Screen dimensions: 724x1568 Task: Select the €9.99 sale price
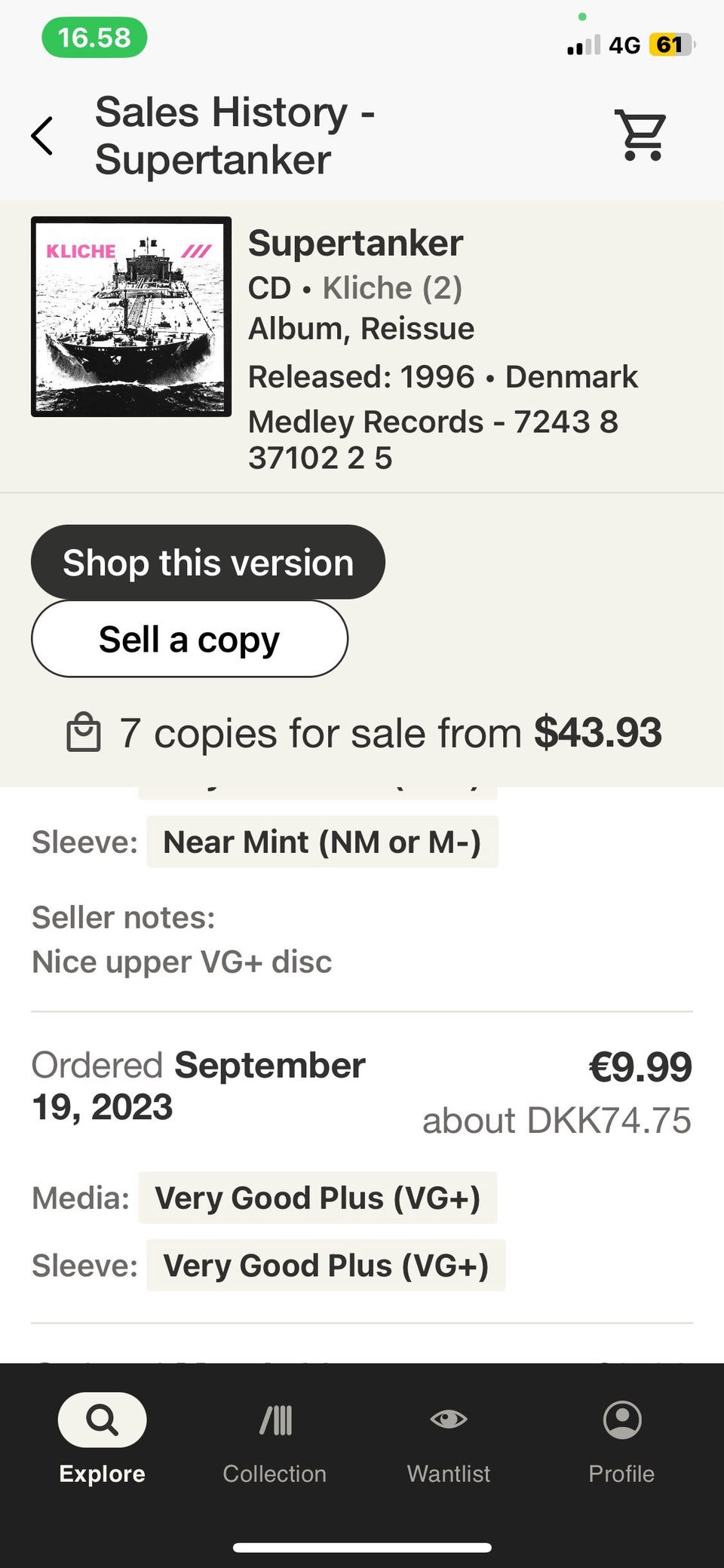[640, 1067]
